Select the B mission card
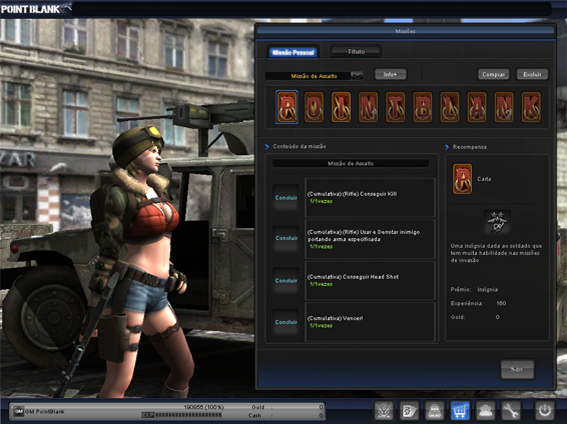This screenshot has width=567, height=424. tap(422, 107)
